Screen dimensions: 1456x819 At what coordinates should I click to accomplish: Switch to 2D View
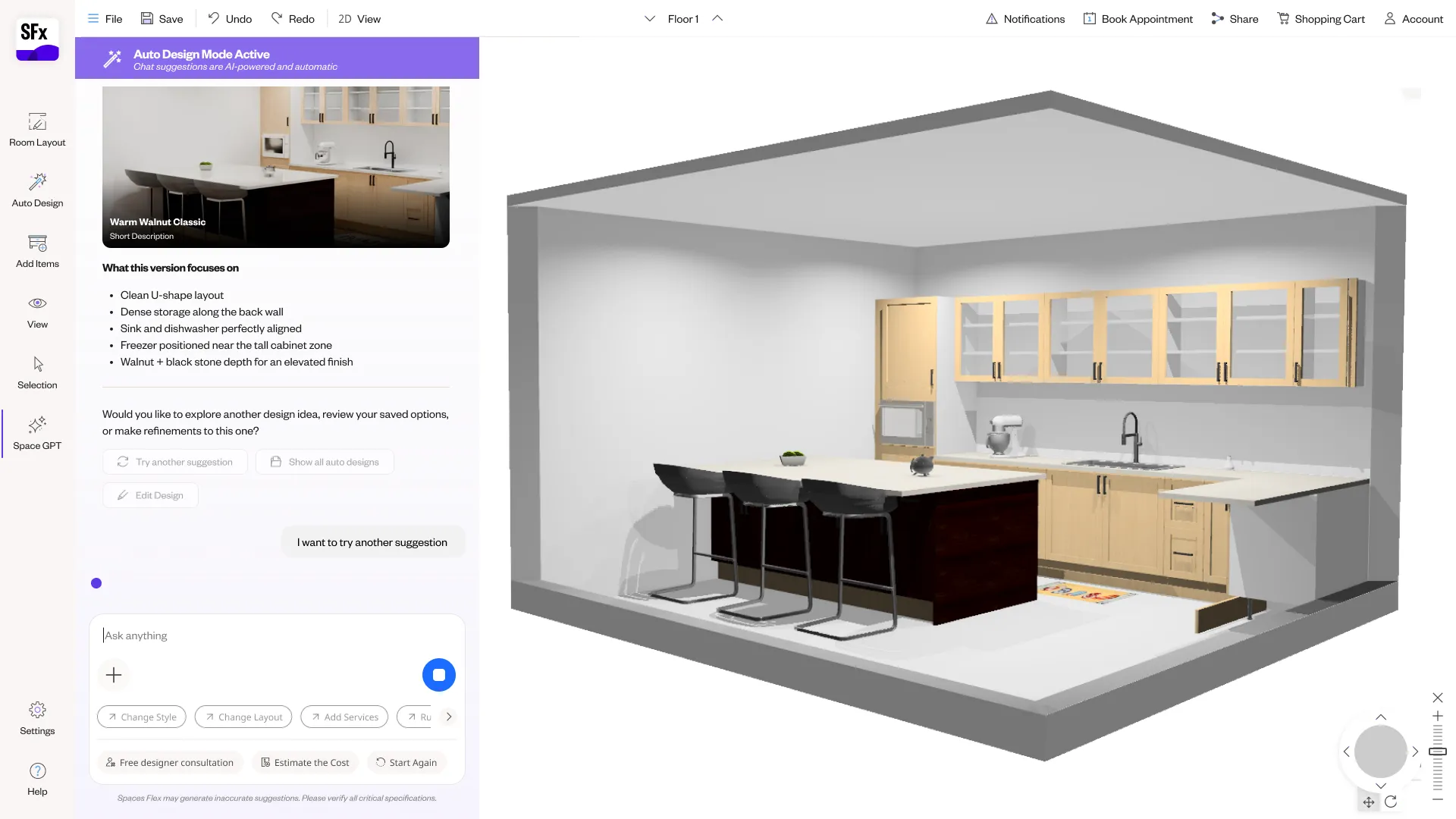[x=359, y=19]
